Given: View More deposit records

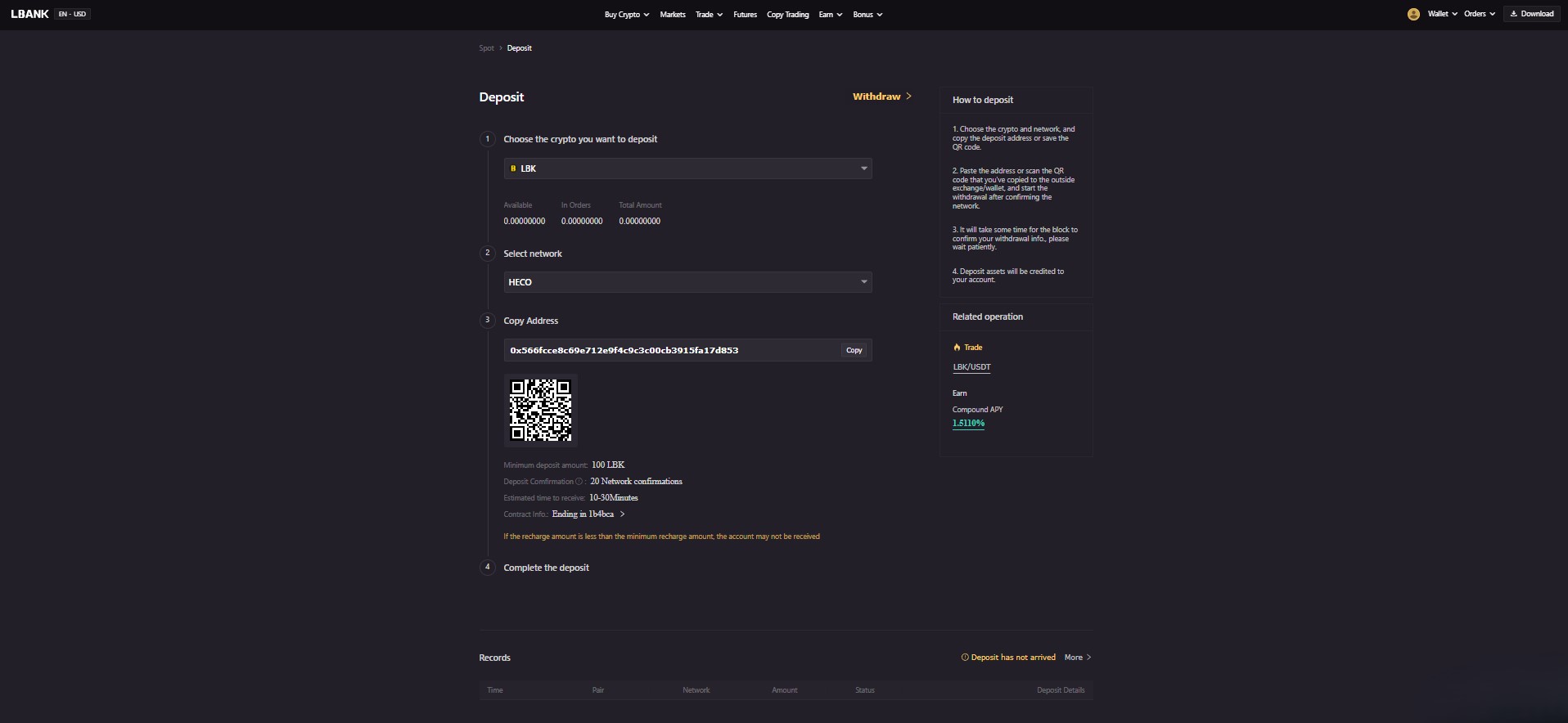Looking at the screenshot, I should (1077, 658).
